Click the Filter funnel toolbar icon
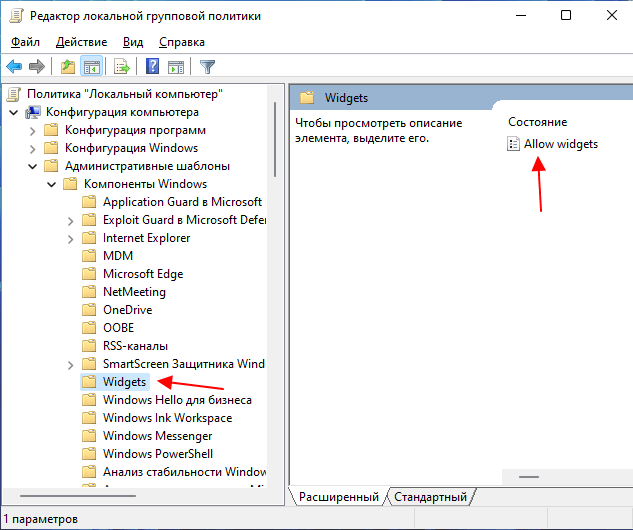The image size is (633, 530). point(208,67)
